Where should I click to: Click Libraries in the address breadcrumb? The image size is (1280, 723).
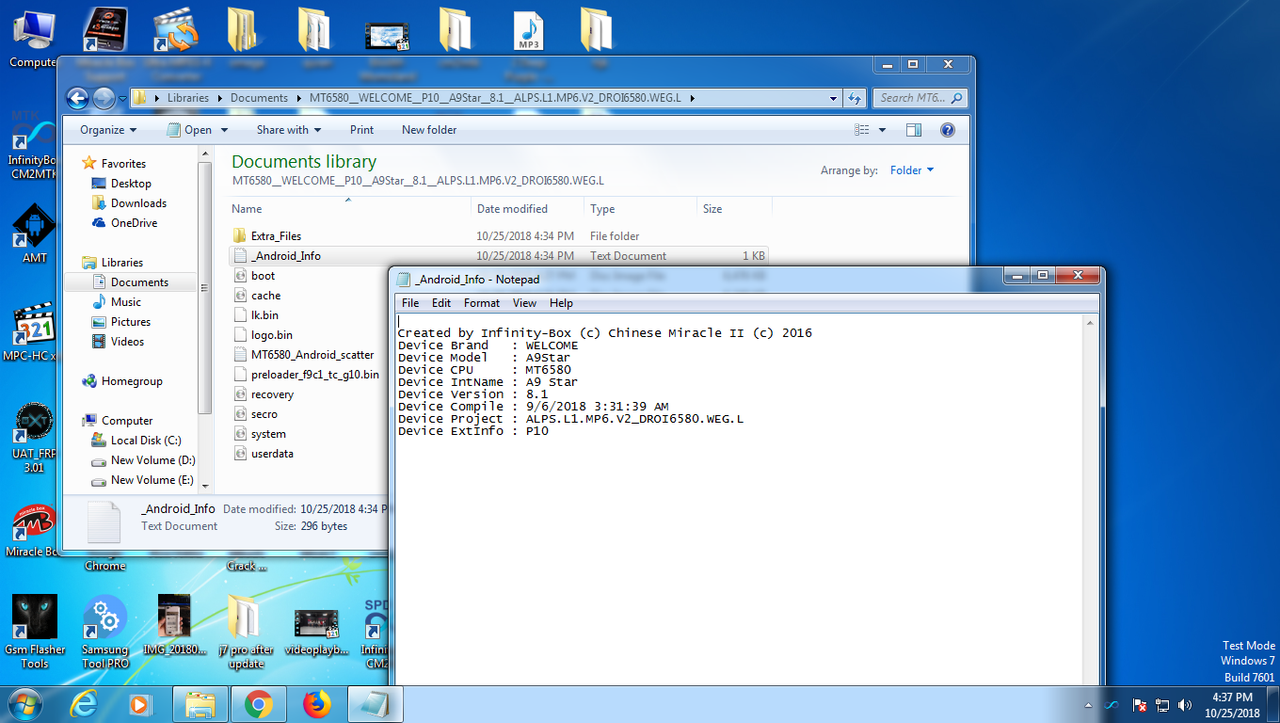pyautogui.click(x=188, y=98)
